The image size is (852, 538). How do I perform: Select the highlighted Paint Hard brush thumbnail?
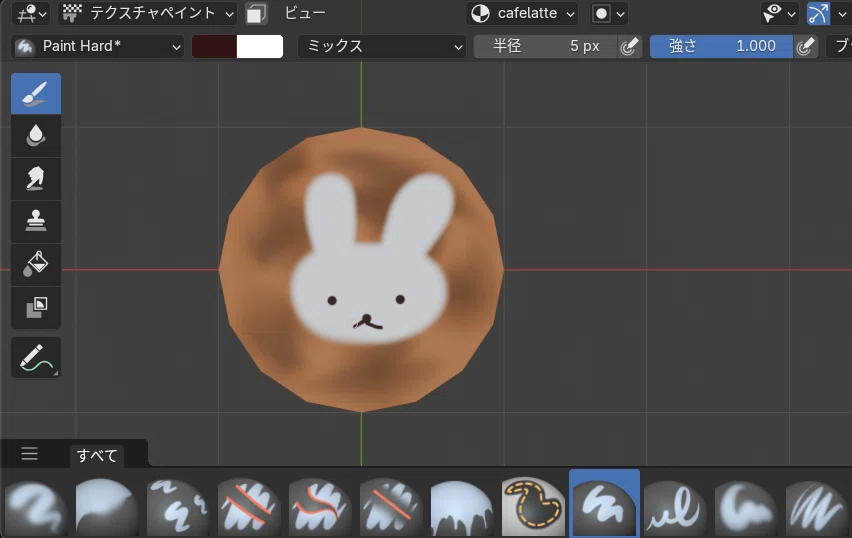tap(604, 504)
